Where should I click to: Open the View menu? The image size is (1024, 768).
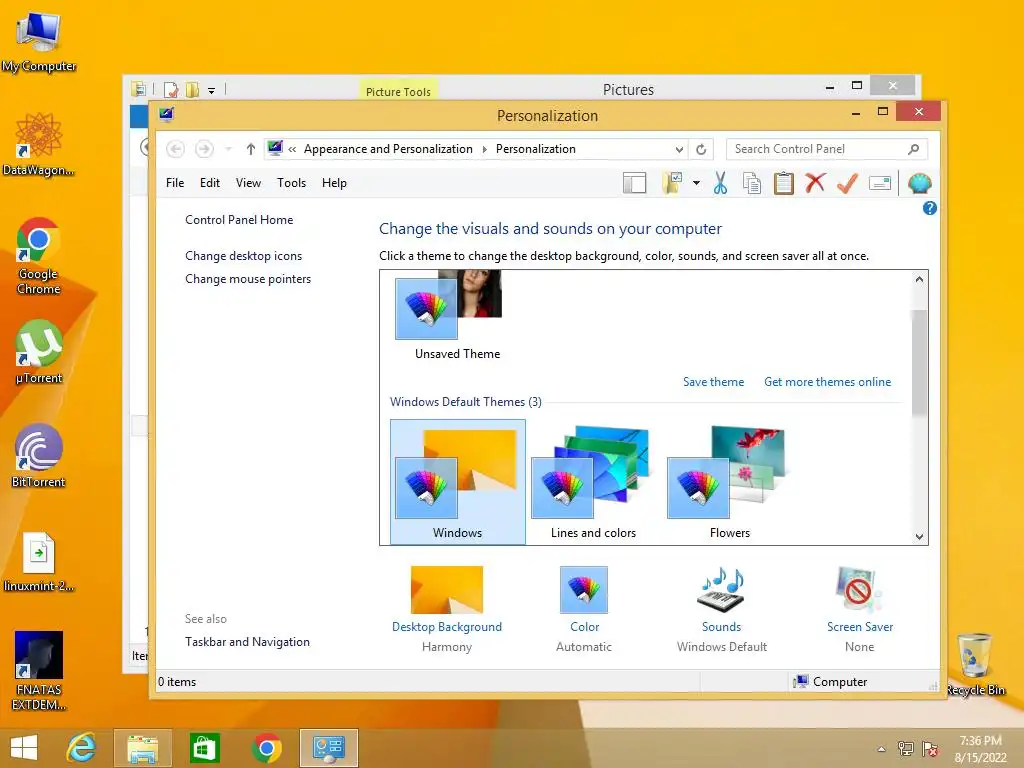point(248,183)
